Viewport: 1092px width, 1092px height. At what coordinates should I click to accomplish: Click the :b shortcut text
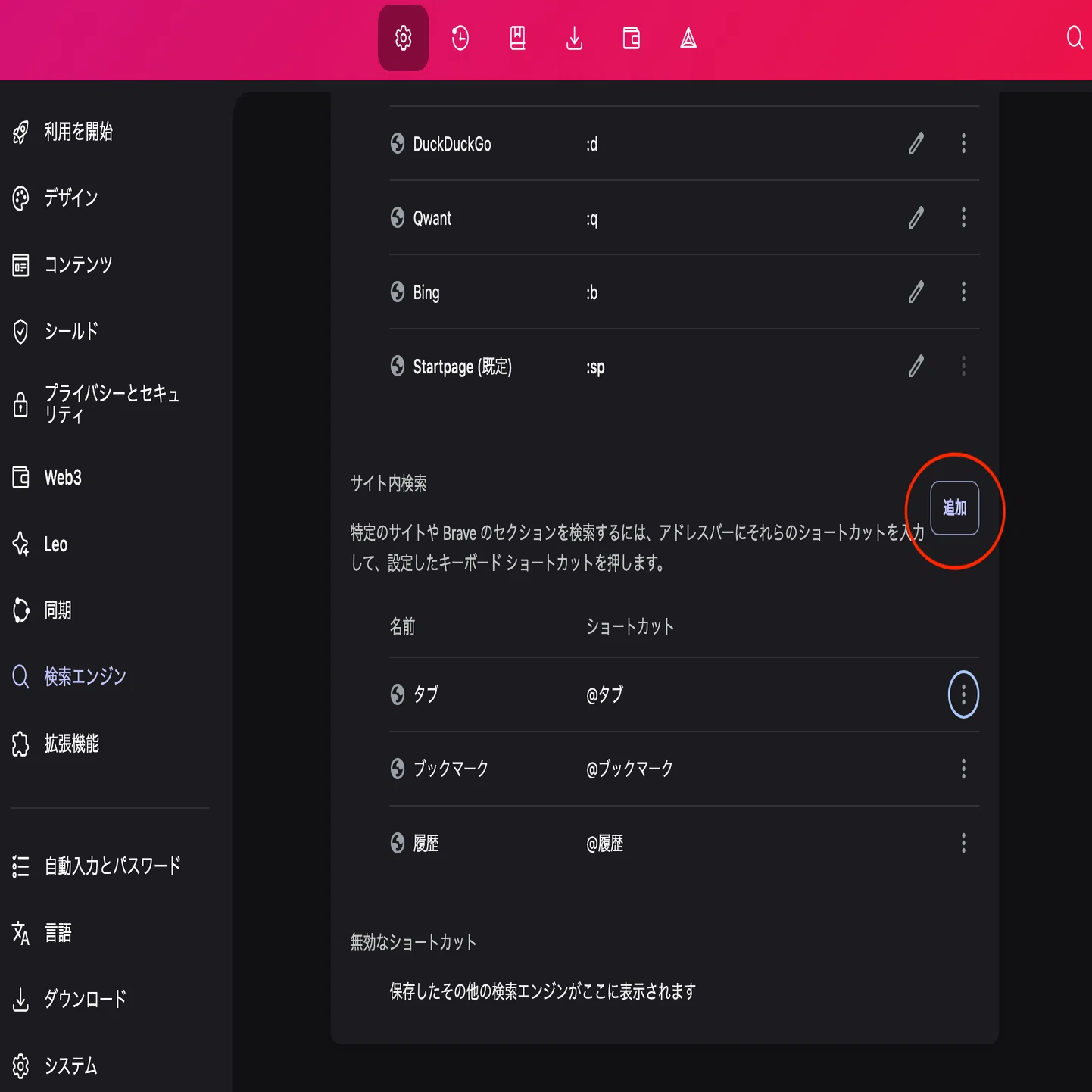[x=592, y=293]
